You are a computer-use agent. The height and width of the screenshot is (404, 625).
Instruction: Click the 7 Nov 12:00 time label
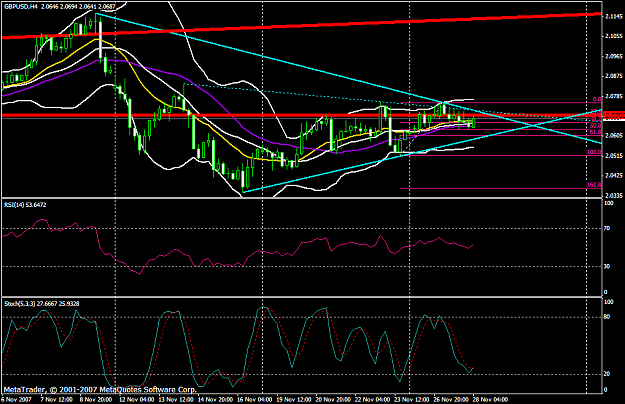(x=57, y=400)
